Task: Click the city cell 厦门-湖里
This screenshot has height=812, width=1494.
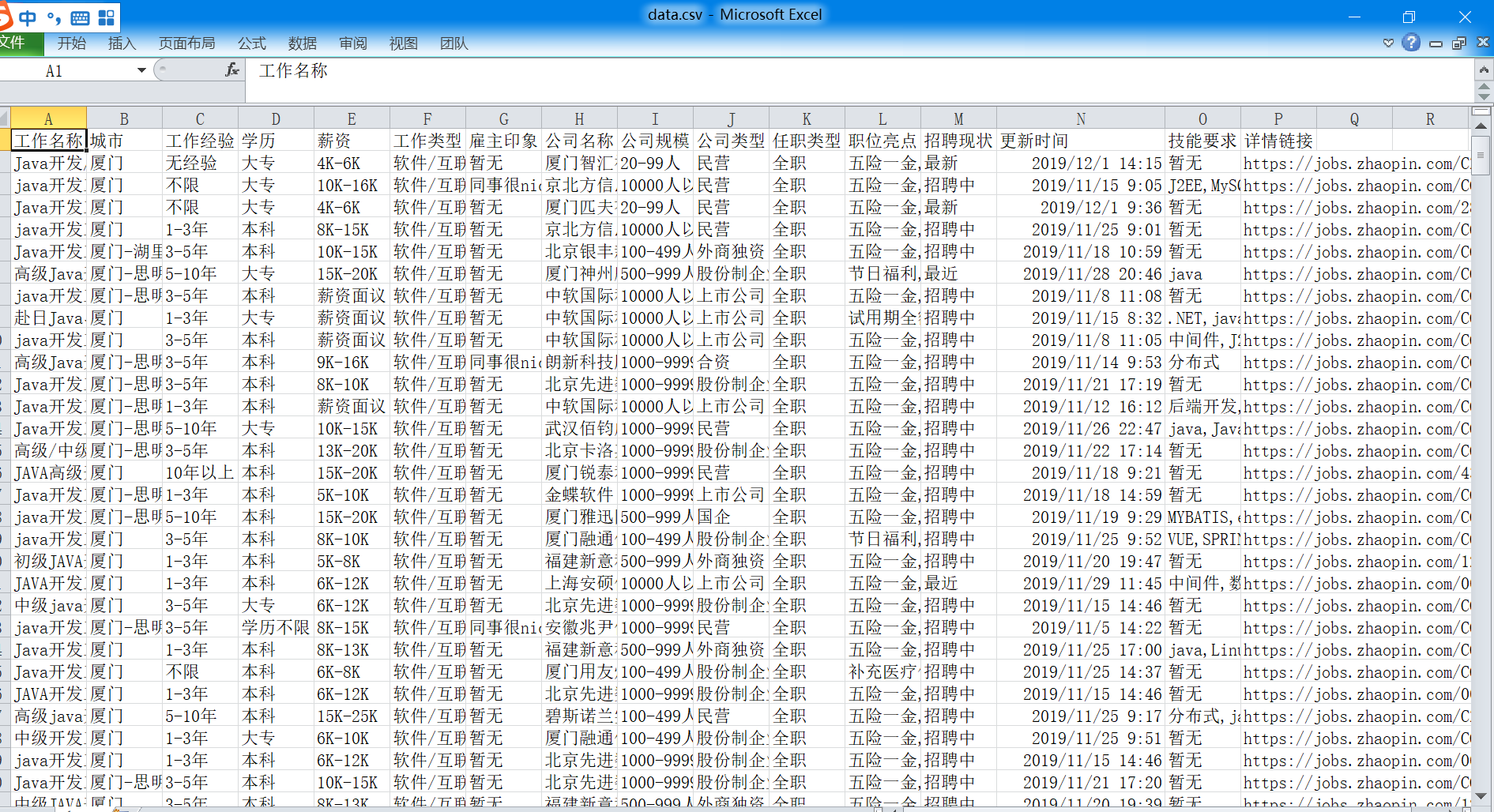Action: click(x=124, y=251)
